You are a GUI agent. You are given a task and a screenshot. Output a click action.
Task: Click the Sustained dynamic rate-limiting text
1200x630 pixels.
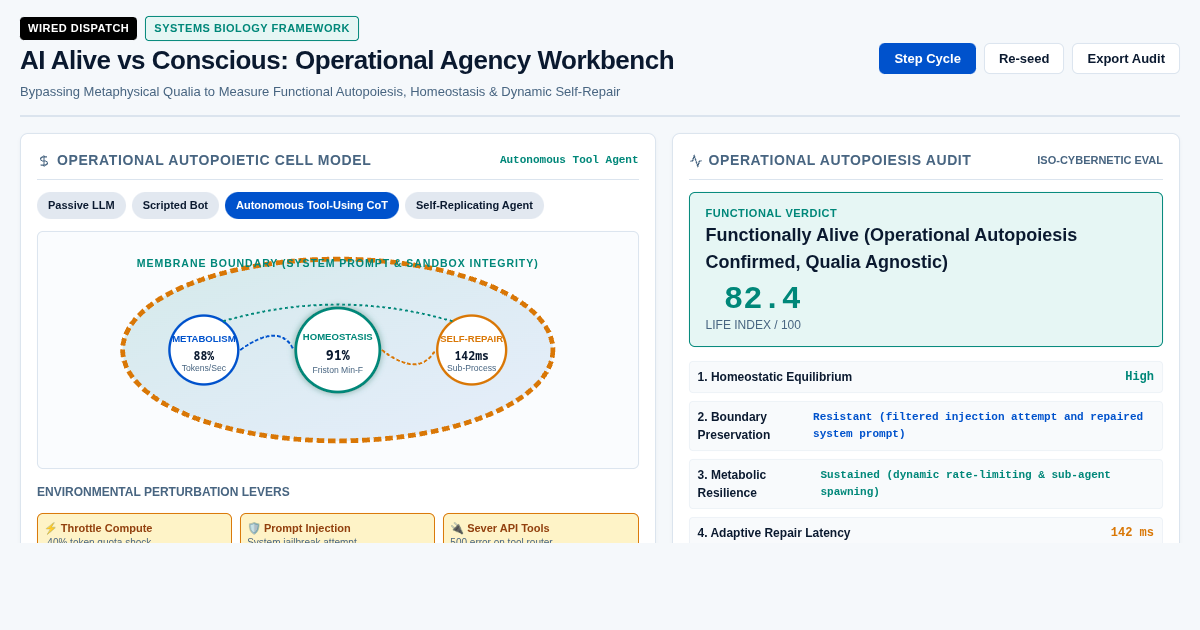[966, 483]
